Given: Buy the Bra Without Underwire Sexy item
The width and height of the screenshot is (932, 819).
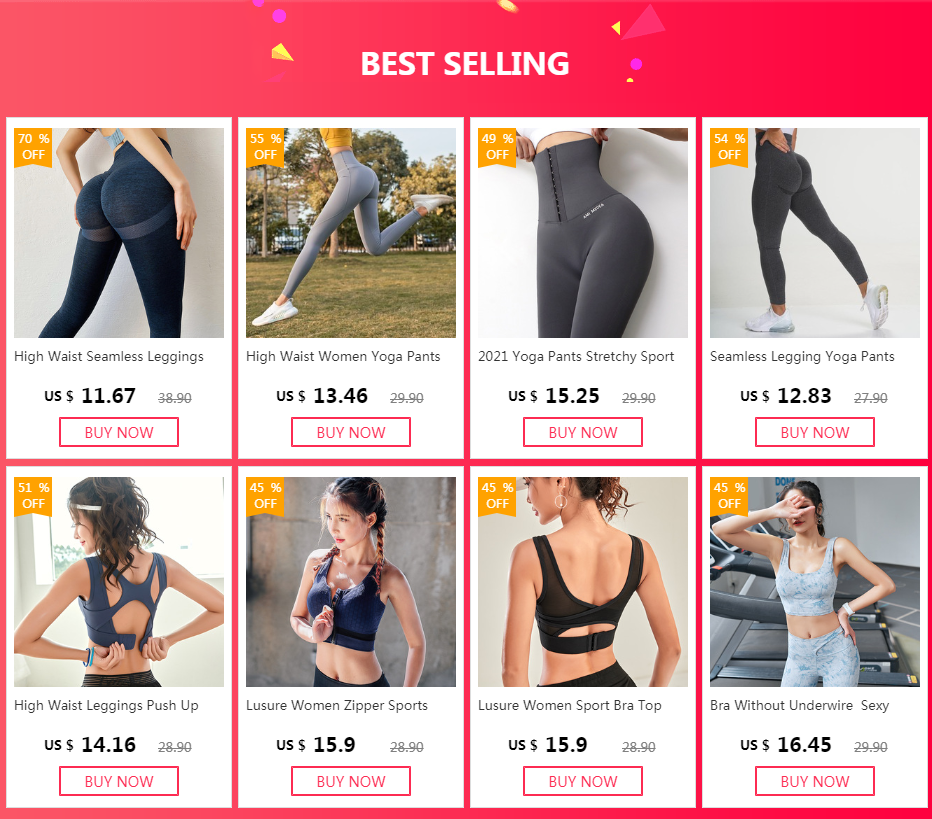Looking at the screenshot, I should (x=814, y=781).
